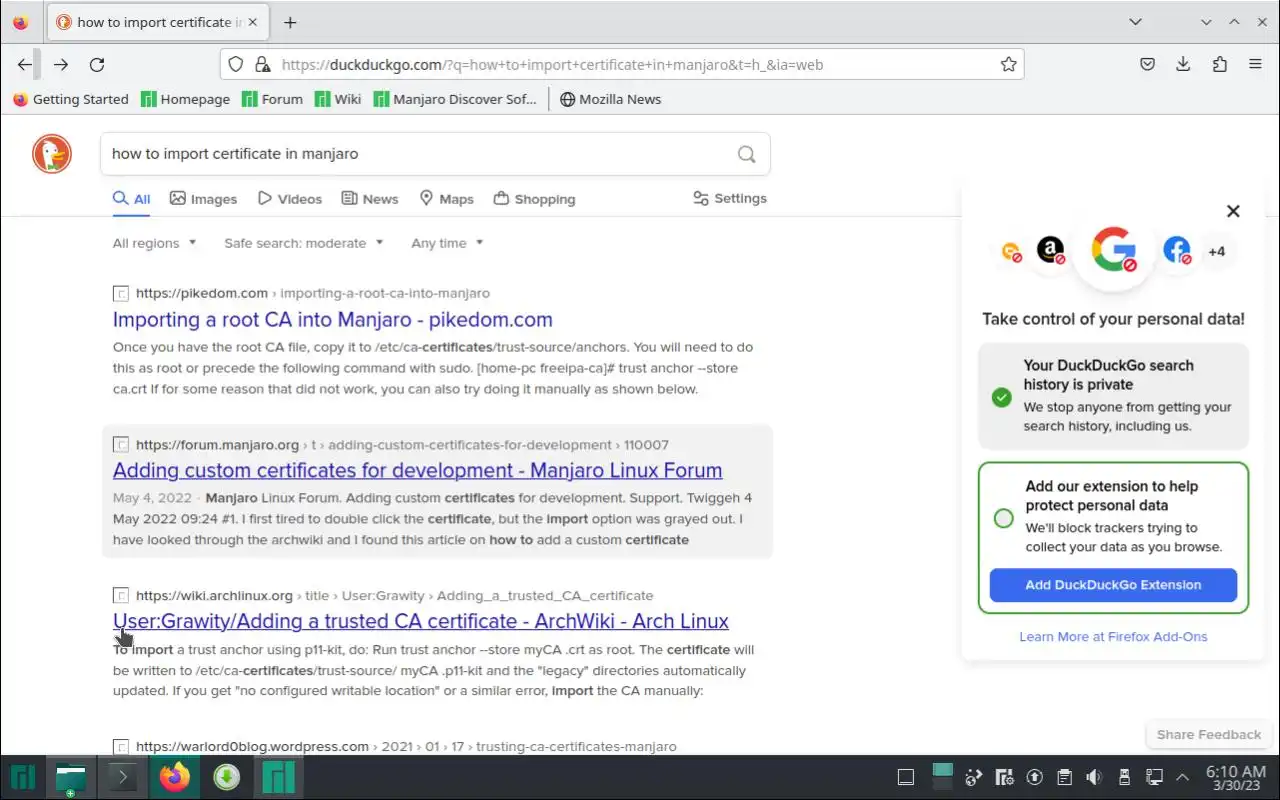Open the Firefox View icon
This screenshot has width=1280, height=800.
[20, 22]
